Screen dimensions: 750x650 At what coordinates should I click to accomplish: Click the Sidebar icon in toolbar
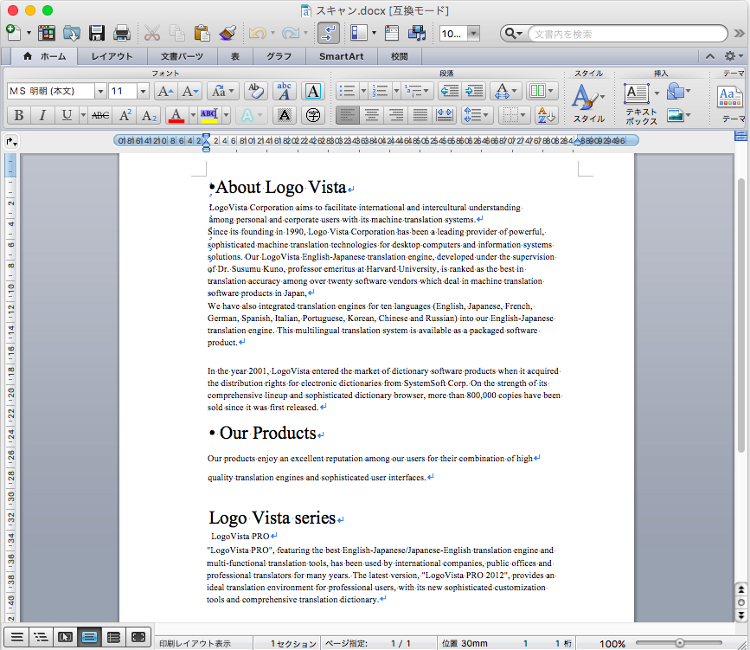click(x=358, y=33)
